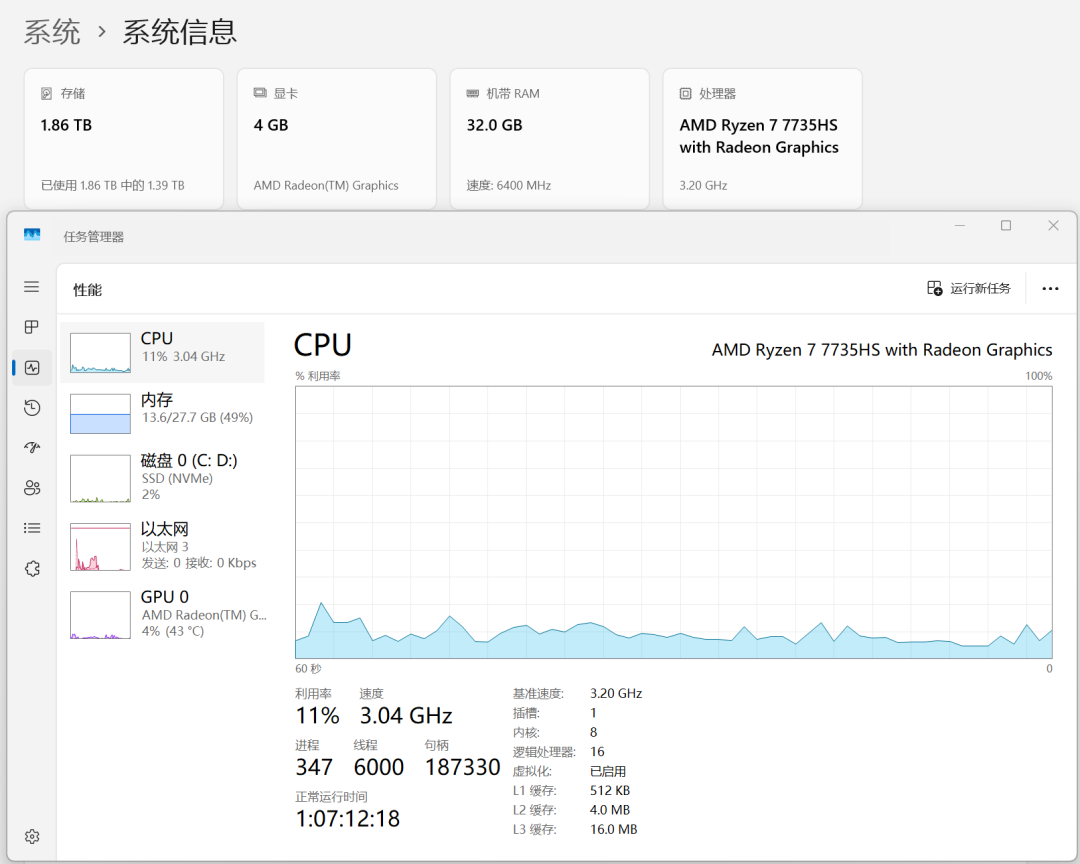
Task: Open the hamburger navigation menu
Action: coord(31,287)
